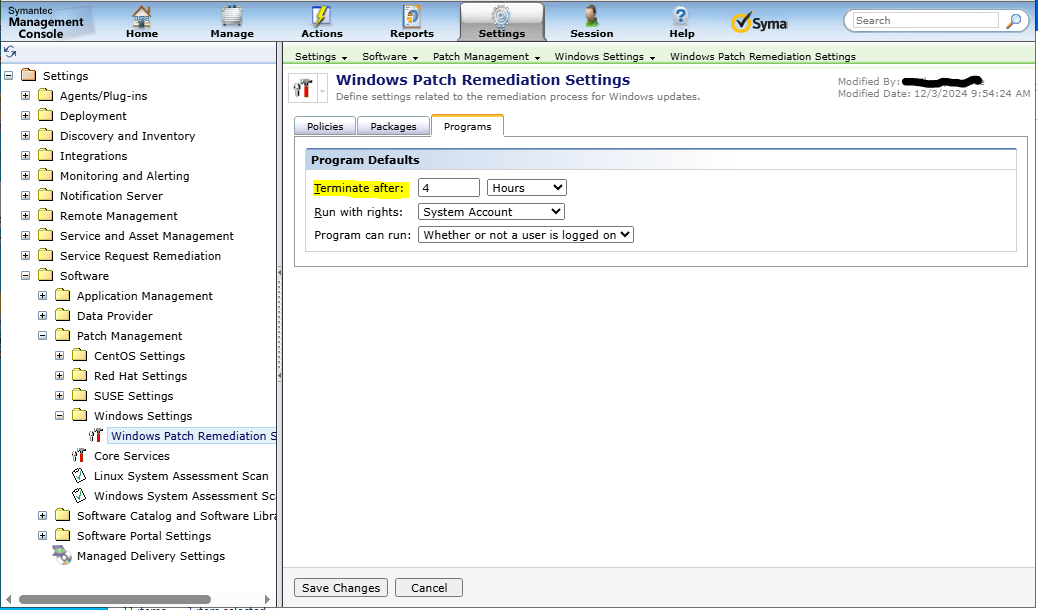This screenshot has height=610, width=1038.
Task: Click the Terminate after input field
Action: [x=448, y=188]
